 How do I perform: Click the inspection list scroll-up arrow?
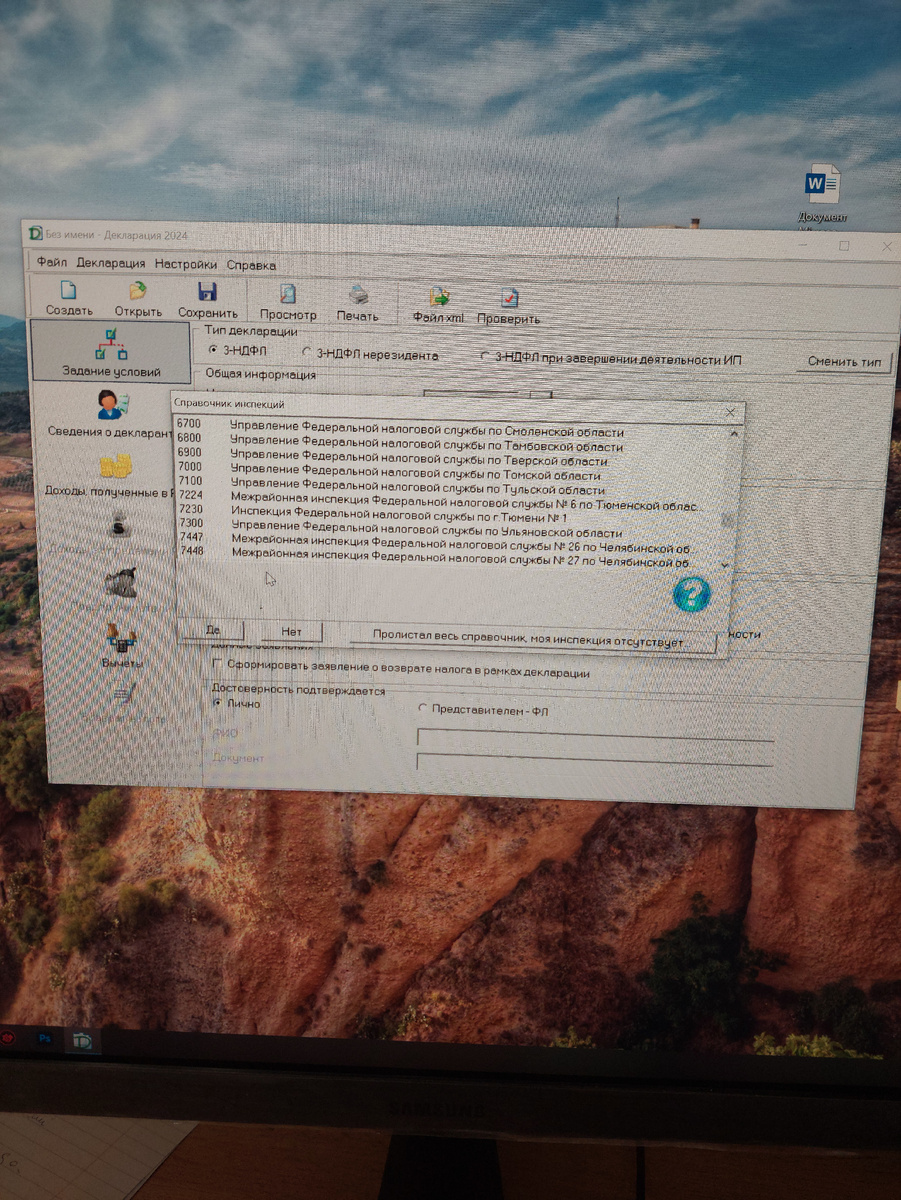click(x=735, y=434)
